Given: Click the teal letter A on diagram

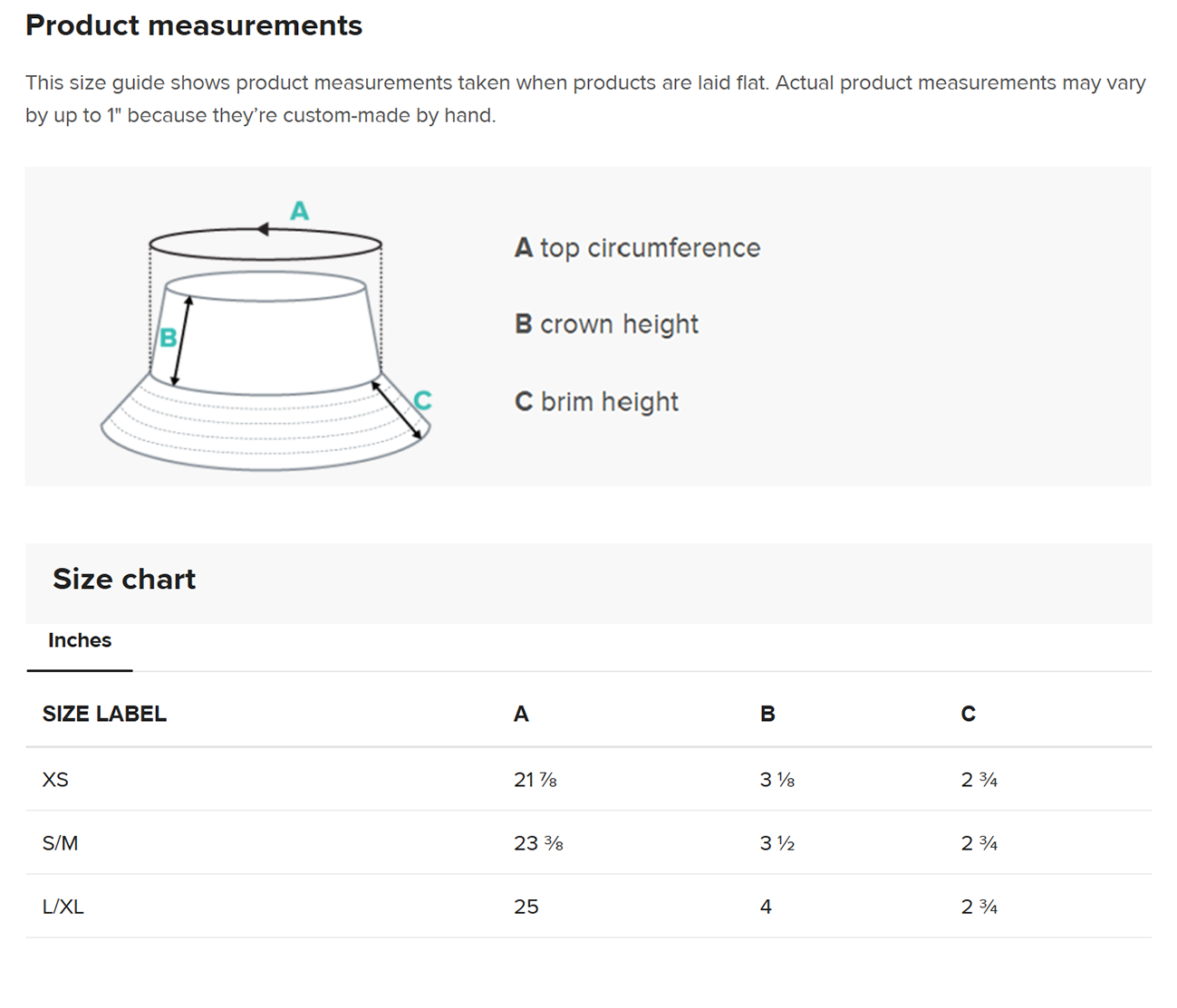Looking at the screenshot, I should pos(299,211).
